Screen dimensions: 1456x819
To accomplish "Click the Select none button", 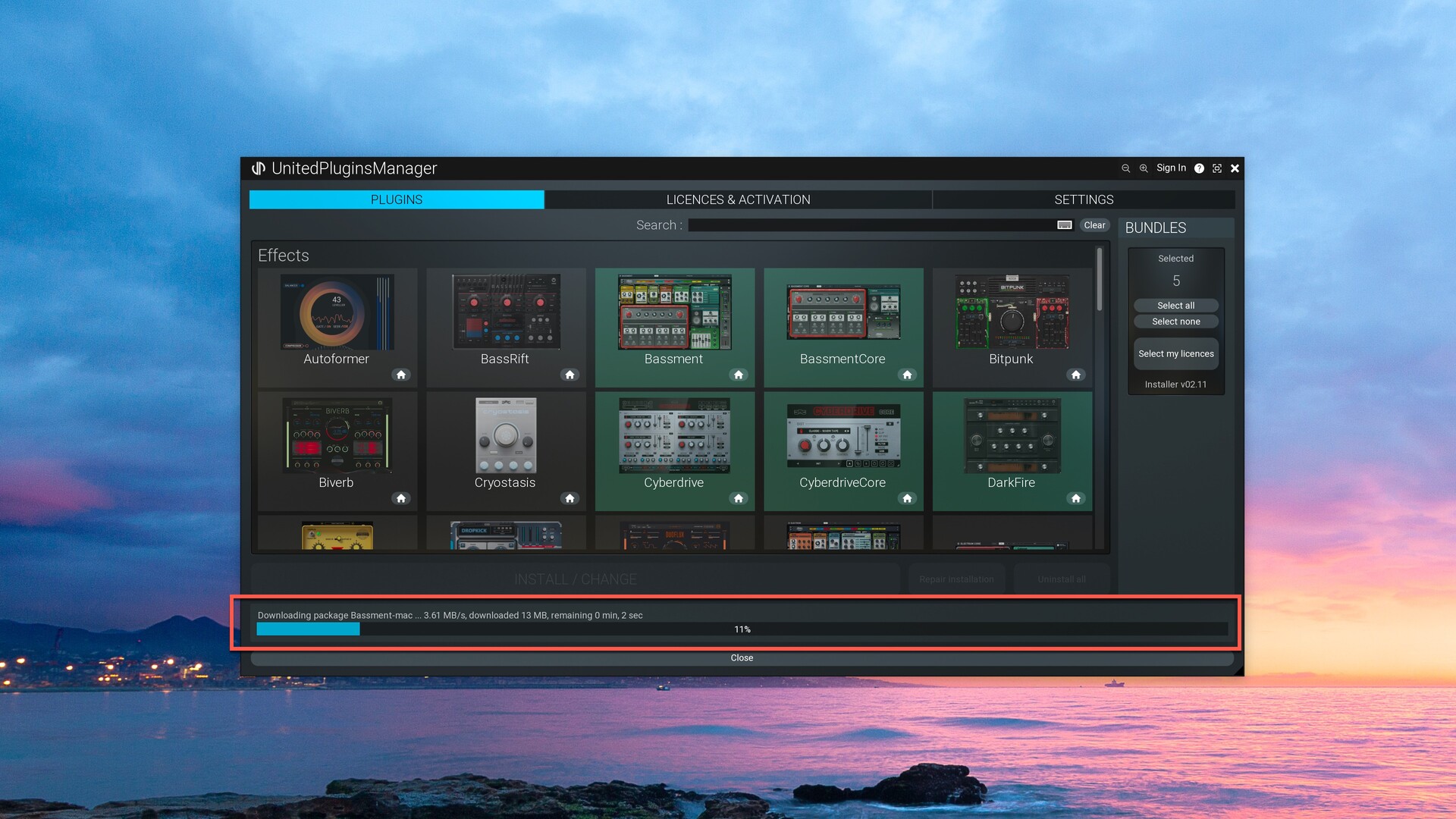I will [1175, 322].
